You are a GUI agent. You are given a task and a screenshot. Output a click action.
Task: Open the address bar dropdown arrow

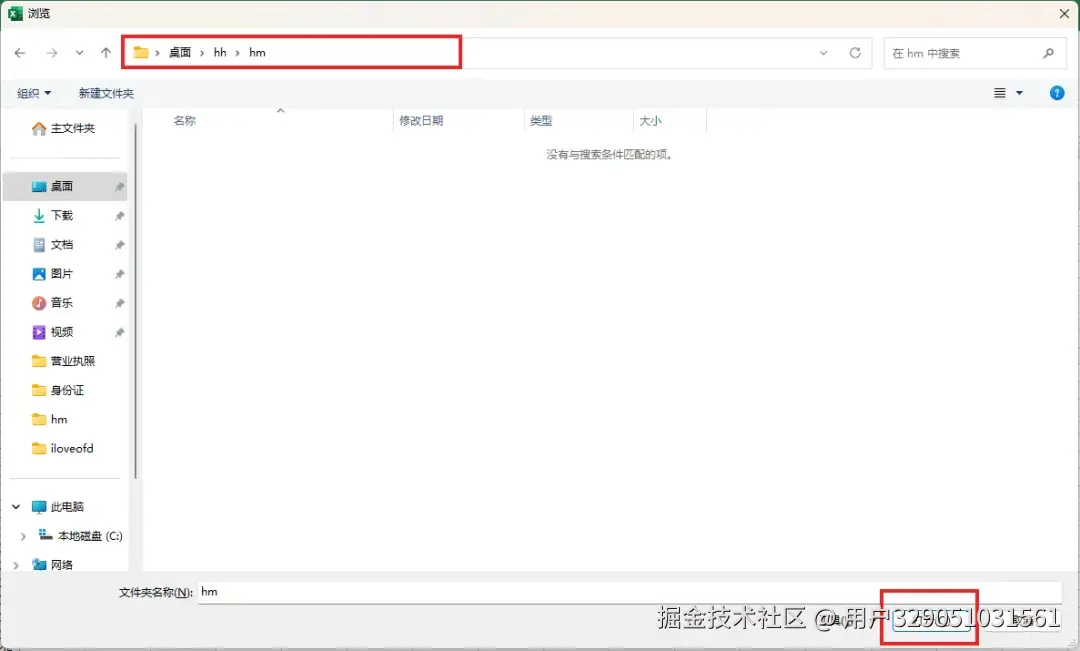click(822, 53)
